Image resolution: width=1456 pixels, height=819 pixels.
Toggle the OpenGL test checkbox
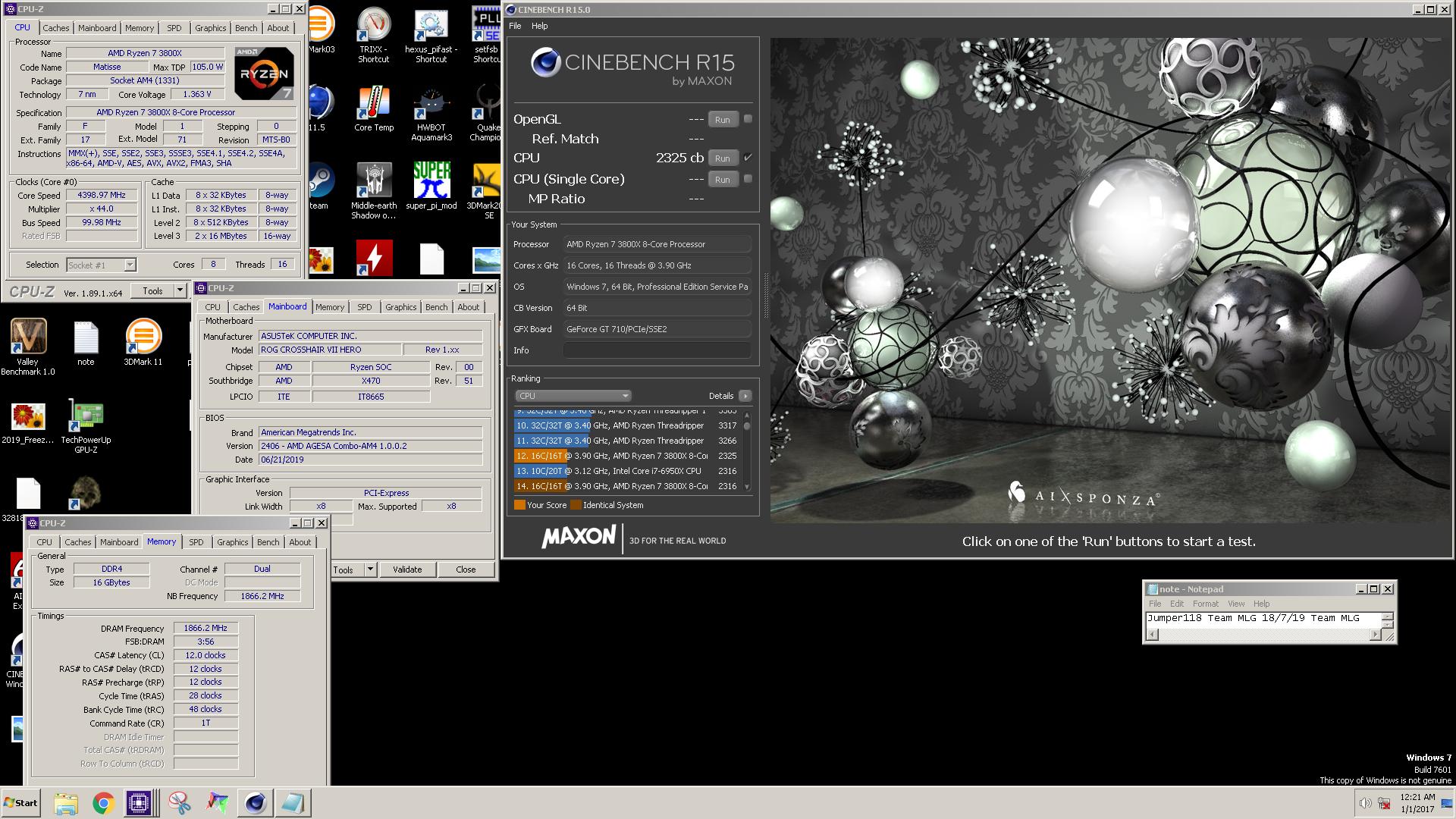coord(748,119)
